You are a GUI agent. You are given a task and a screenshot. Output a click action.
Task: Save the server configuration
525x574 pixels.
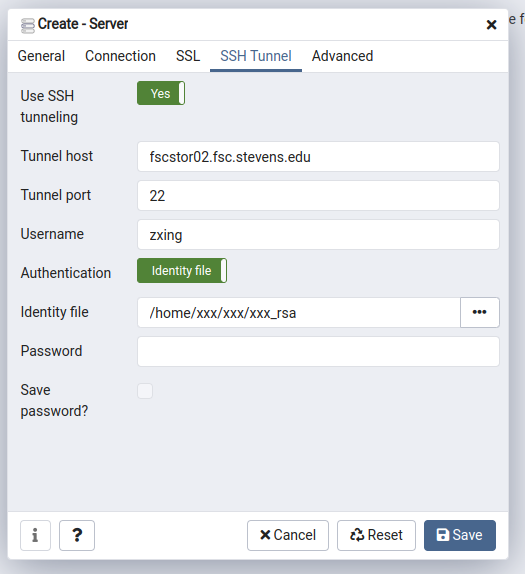(460, 535)
